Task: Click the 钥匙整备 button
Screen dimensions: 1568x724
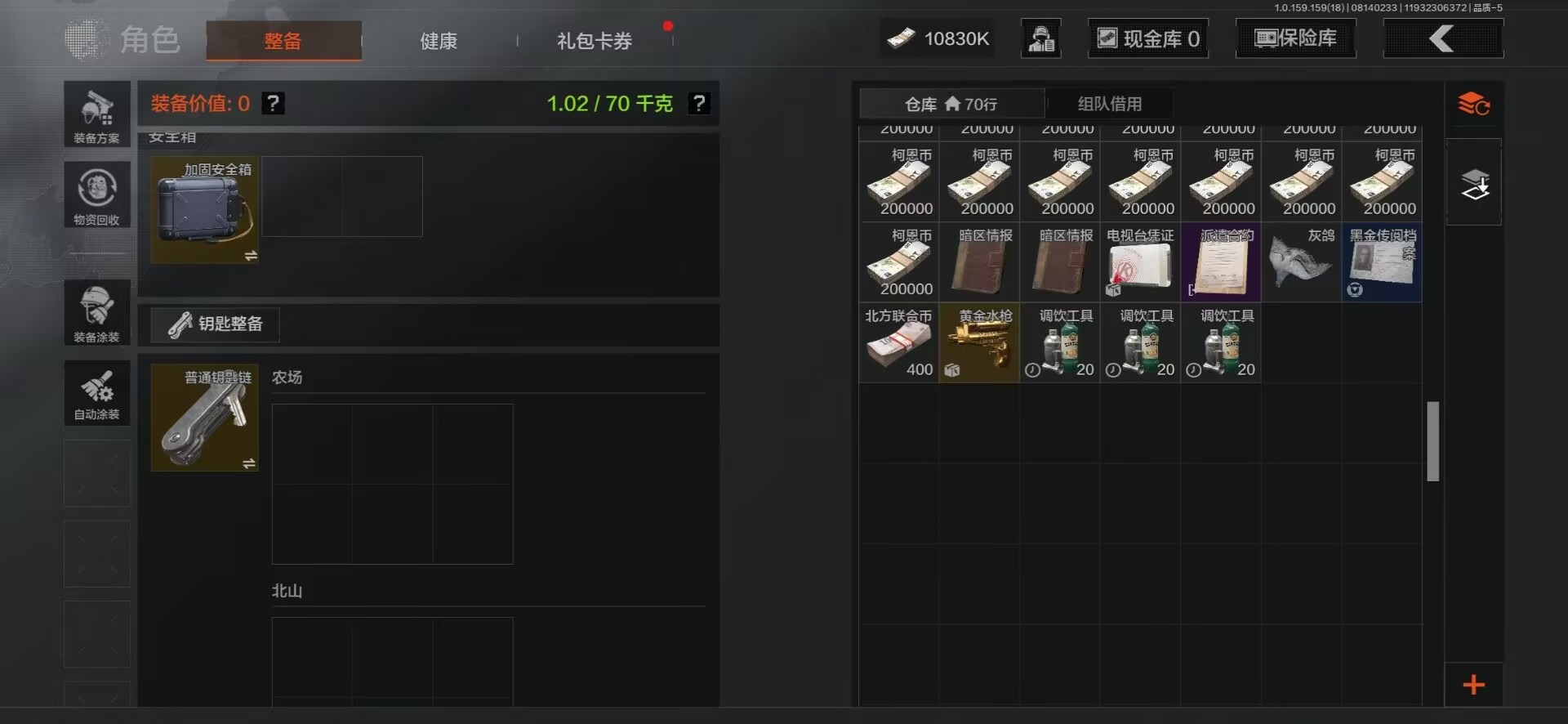Action: click(x=216, y=324)
